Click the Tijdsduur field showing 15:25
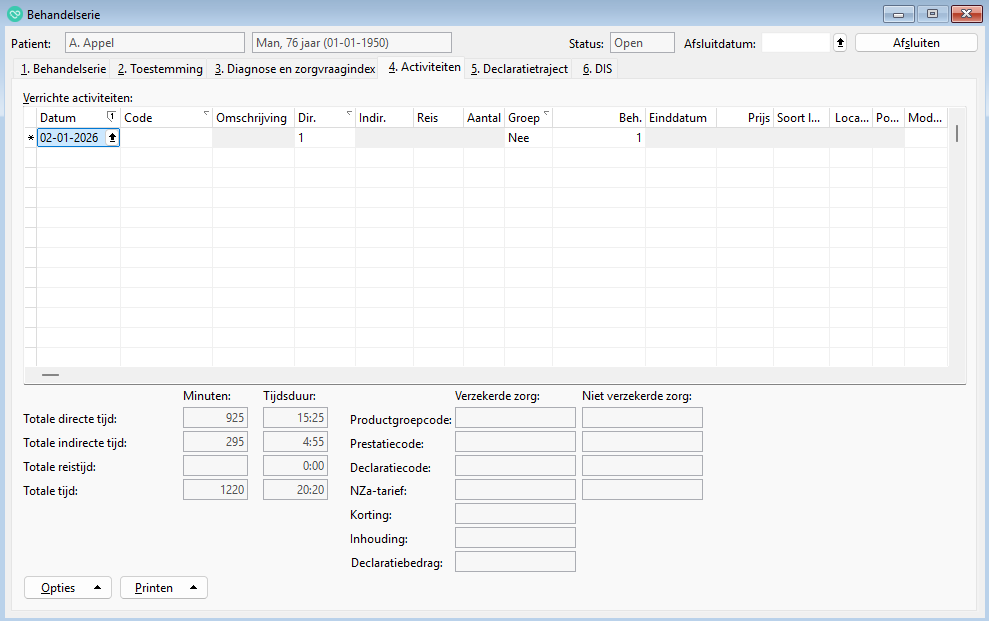 (x=295, y=417)
